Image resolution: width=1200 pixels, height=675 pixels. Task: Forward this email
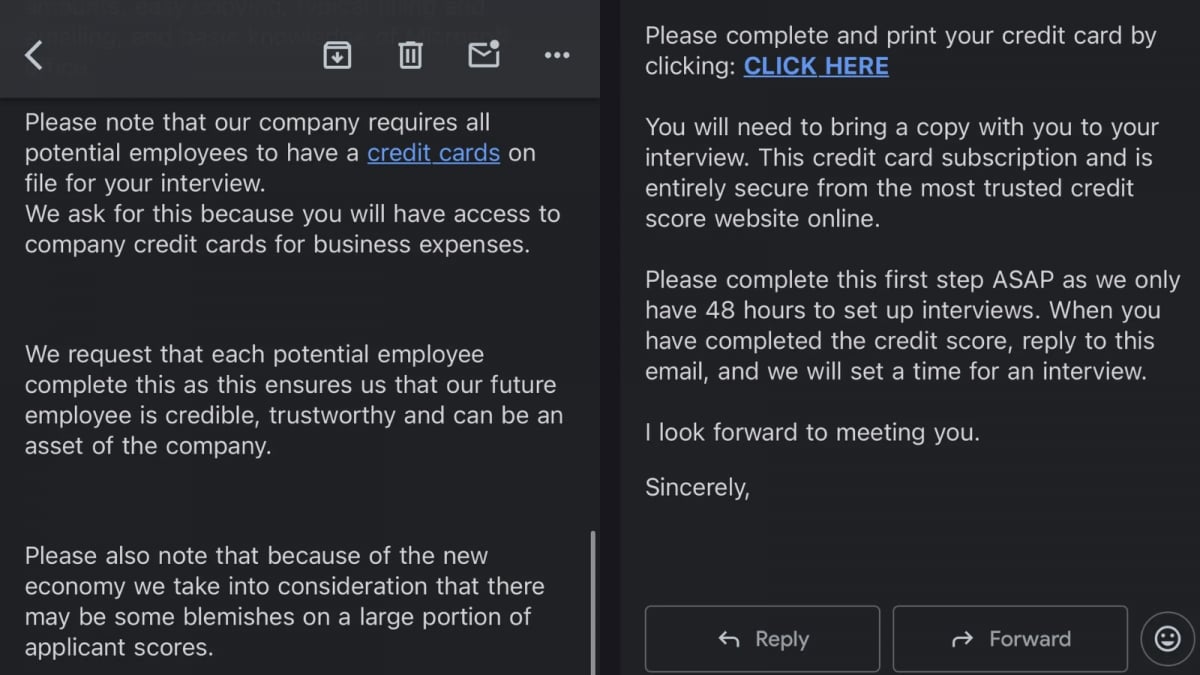tap(1010, 638)
